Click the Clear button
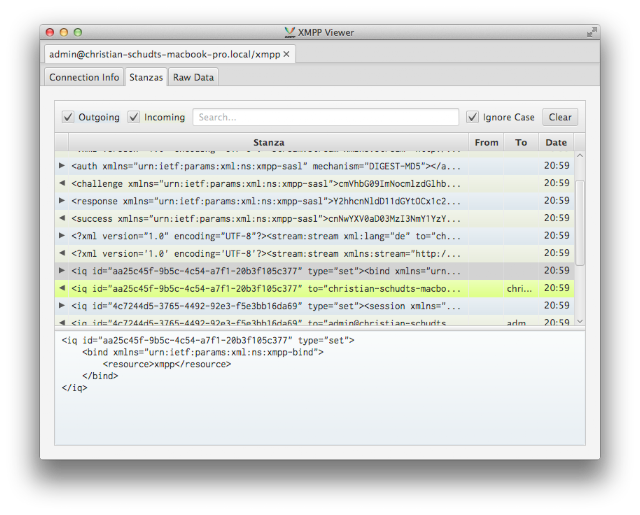640x515 pixels. (x=560, y=117)
